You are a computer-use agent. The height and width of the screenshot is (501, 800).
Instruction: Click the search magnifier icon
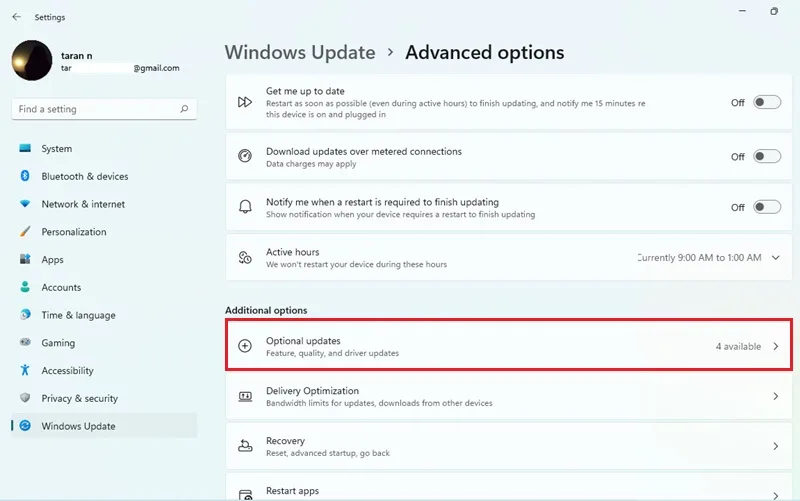tap(184, 109)
